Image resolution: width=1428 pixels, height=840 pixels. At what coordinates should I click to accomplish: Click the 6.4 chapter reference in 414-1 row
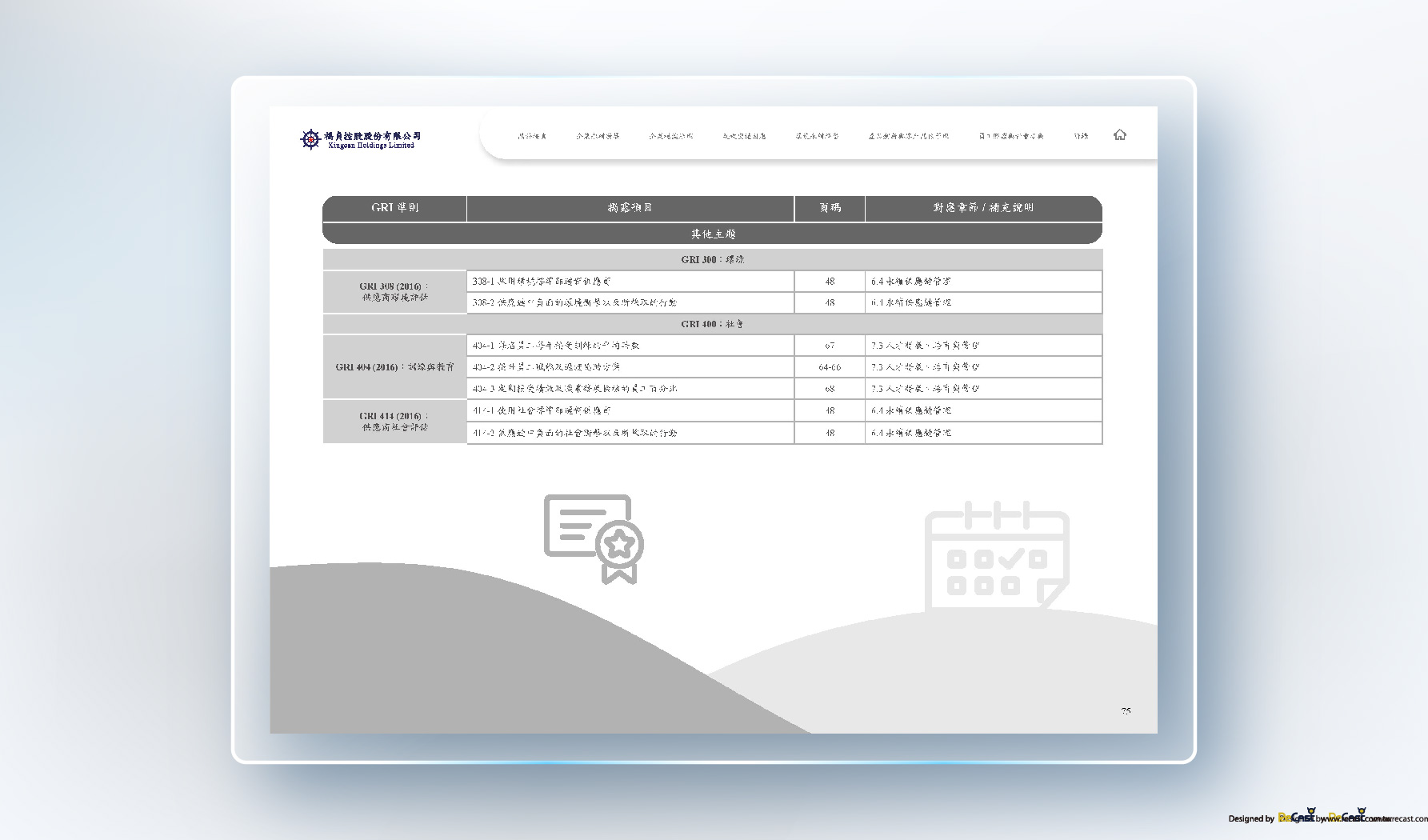tap(910, 410)
